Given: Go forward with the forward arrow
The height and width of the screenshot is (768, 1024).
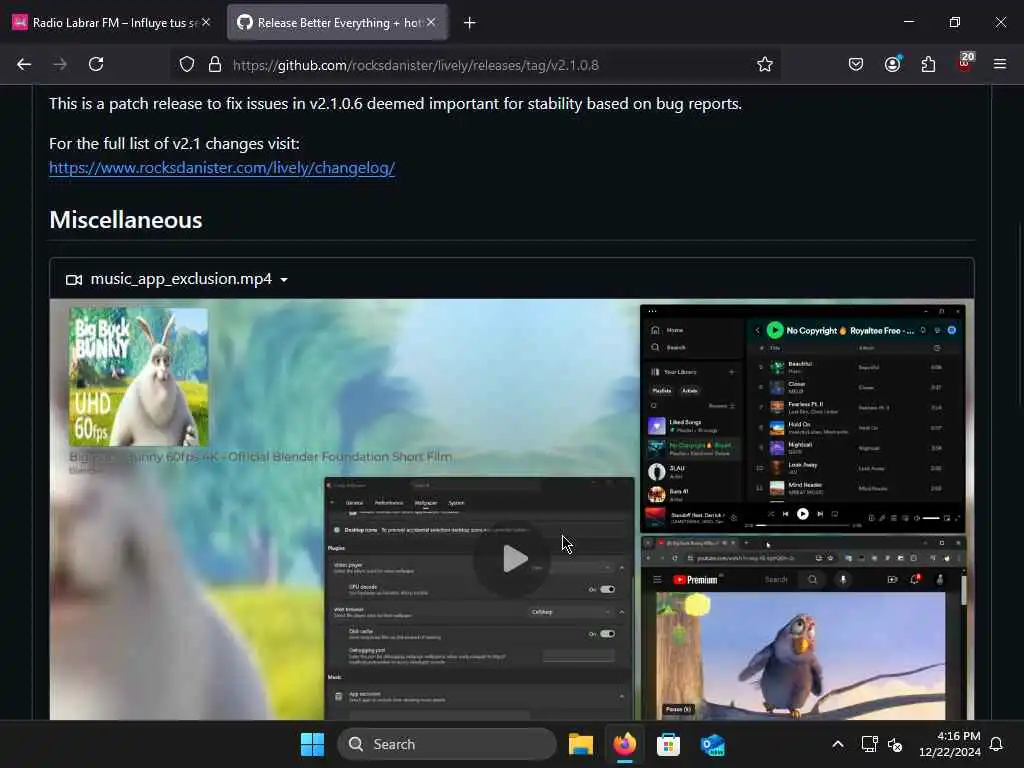Looking at the screenshot, I should point(60,64).
